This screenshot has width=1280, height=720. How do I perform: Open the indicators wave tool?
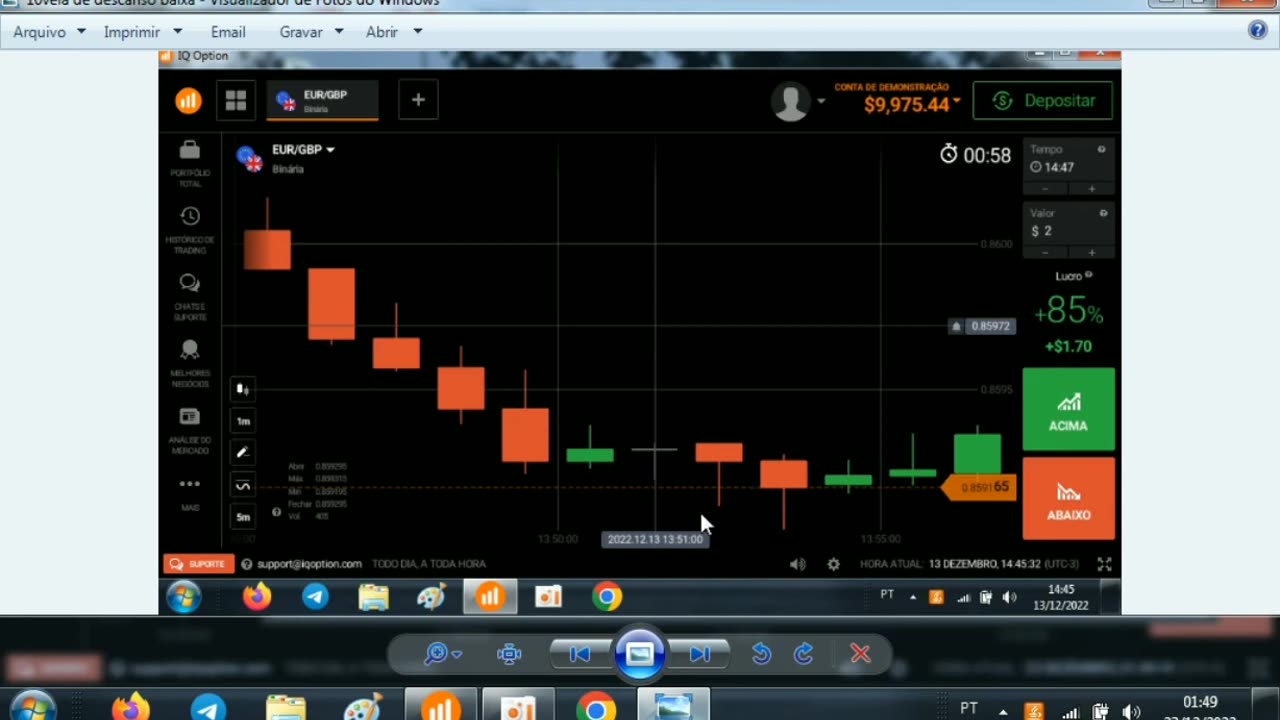pyautogui.click(x=242, y=485)
